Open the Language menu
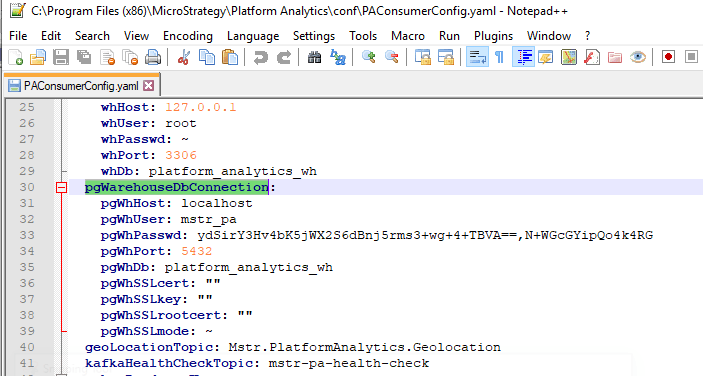703x376 pixels. (253, 36)
